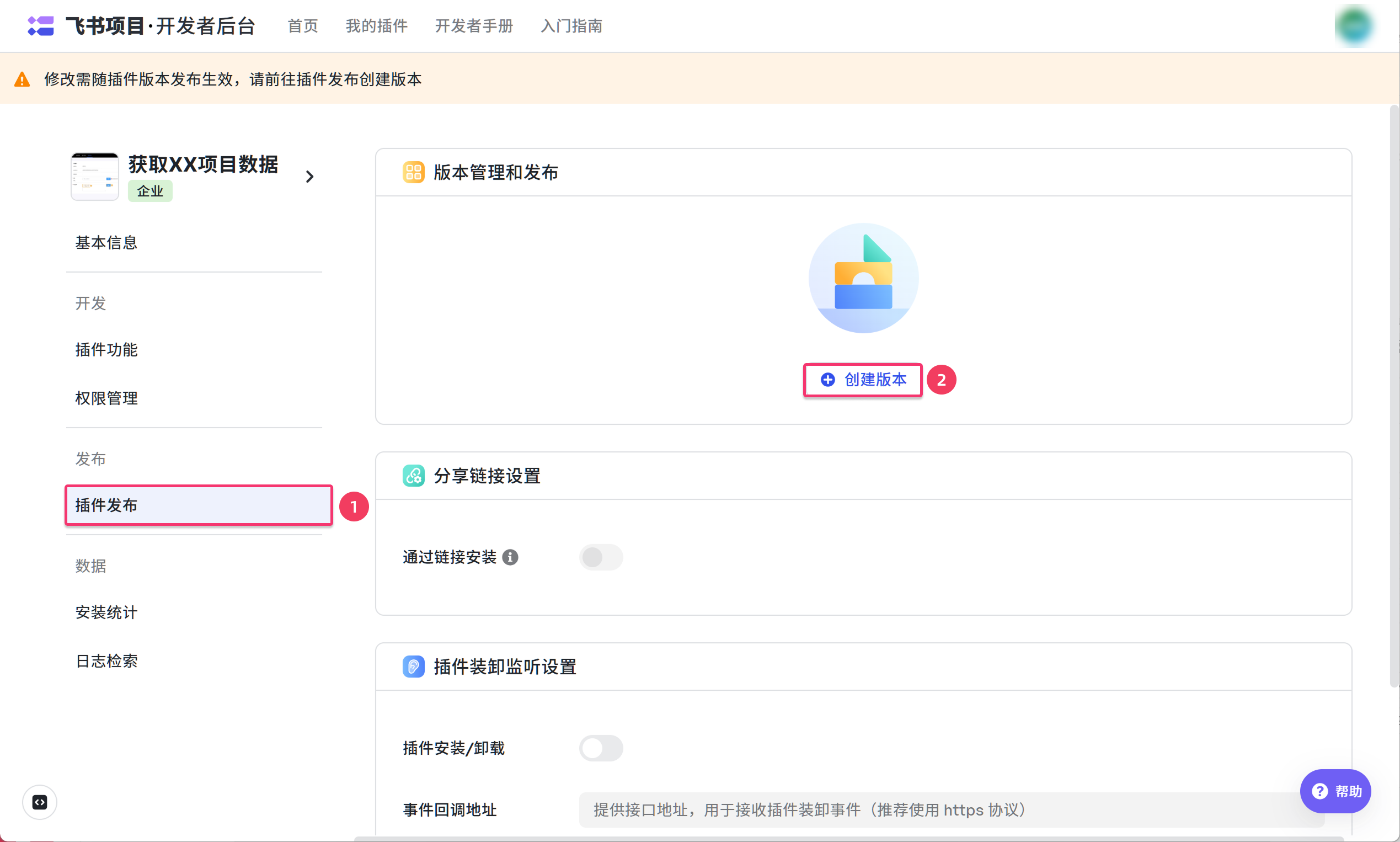This screenshot has width=1400, height=842.
Task: Click the orange warning triangle icon
Action: point(22,79)
